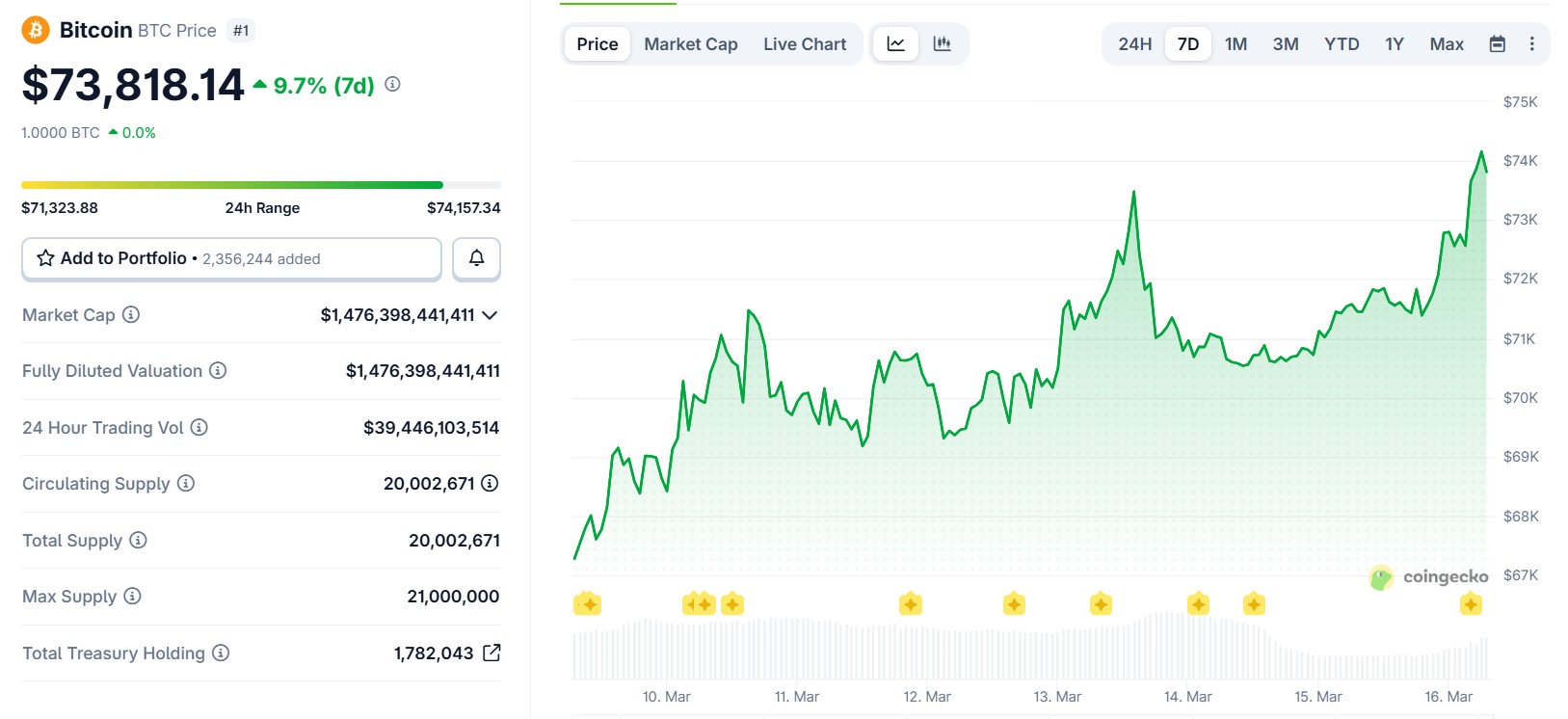This screenshot has width=1568, height=719.
Task: Open Total Treasury Holding external link icon
Action: [492, 653]
